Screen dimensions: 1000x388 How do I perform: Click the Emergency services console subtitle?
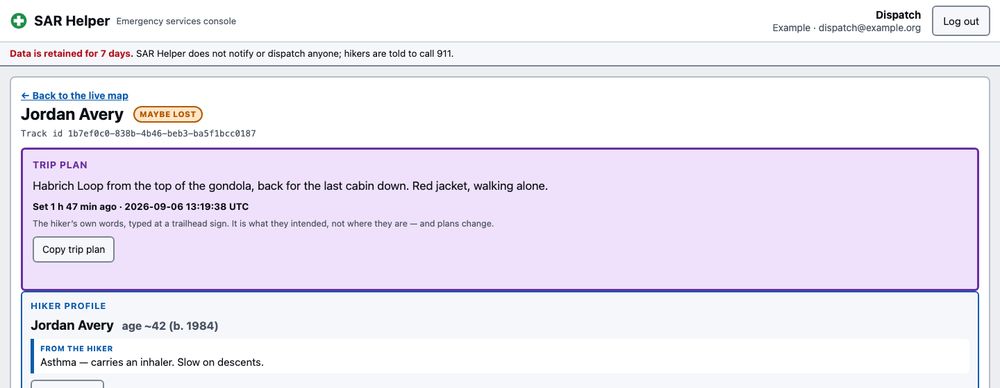(176, 21)
